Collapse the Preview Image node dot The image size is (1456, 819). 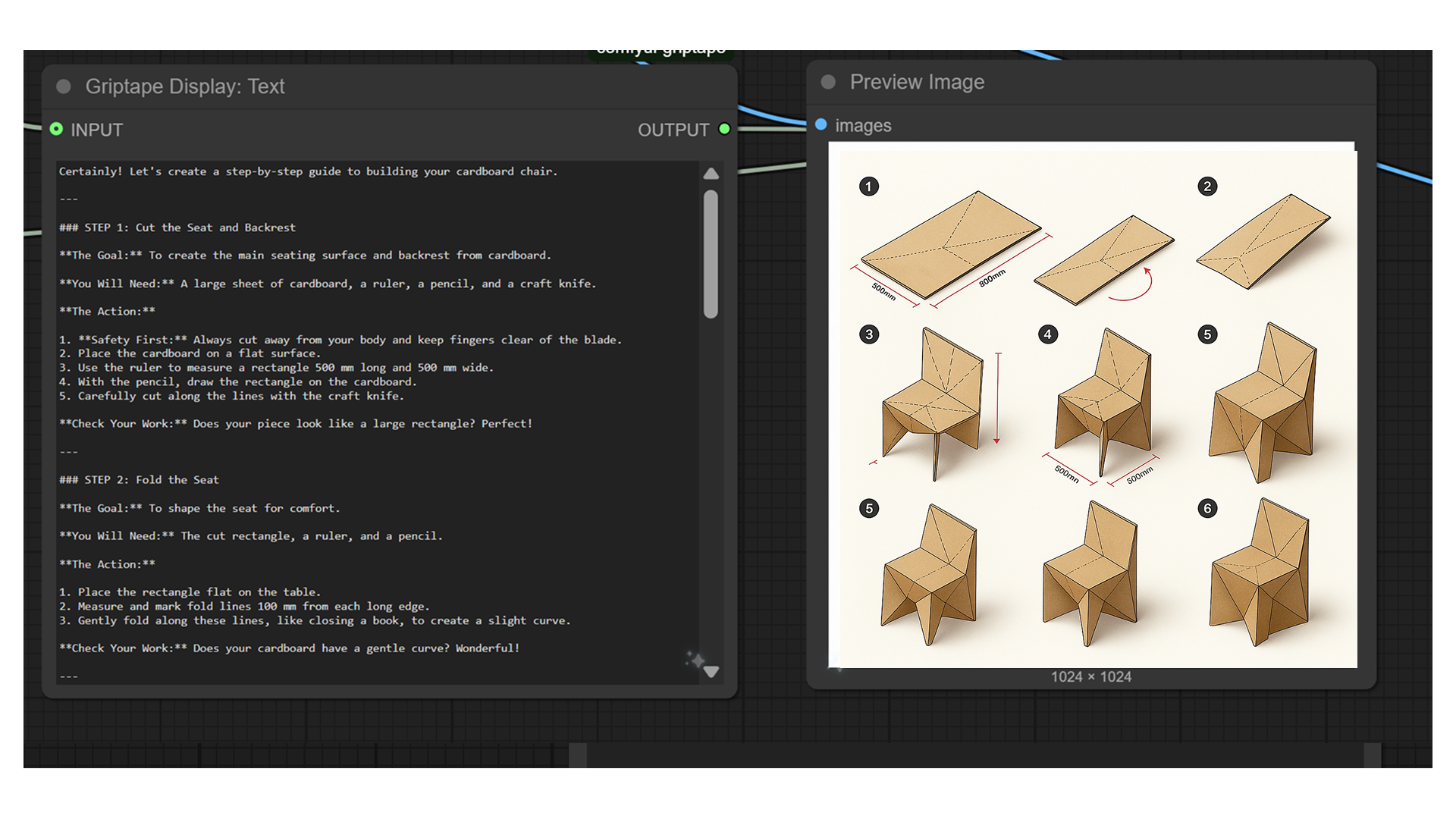point(828,82)
